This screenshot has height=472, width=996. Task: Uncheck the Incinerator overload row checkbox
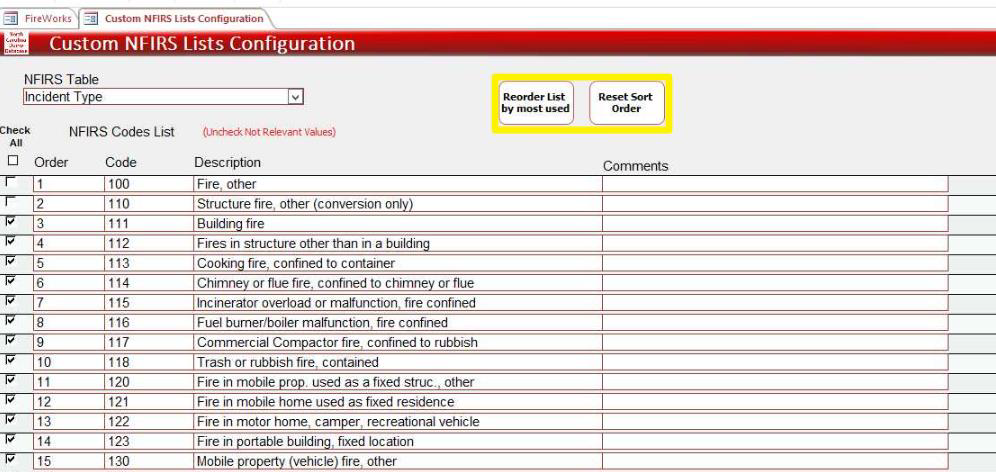pyautogui.click(x=11, y=300)
